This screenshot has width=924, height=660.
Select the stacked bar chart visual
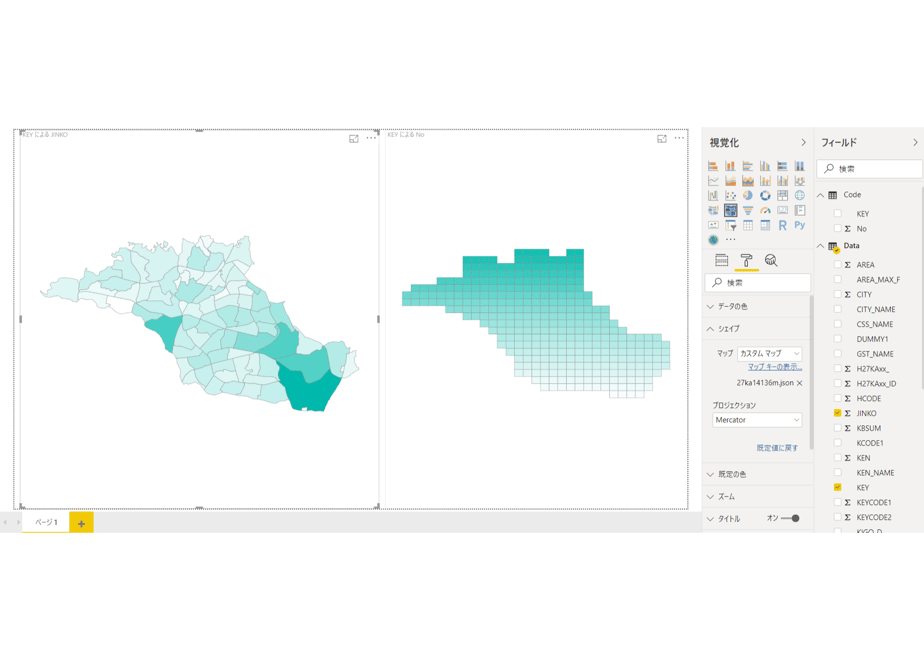point(713,166)
